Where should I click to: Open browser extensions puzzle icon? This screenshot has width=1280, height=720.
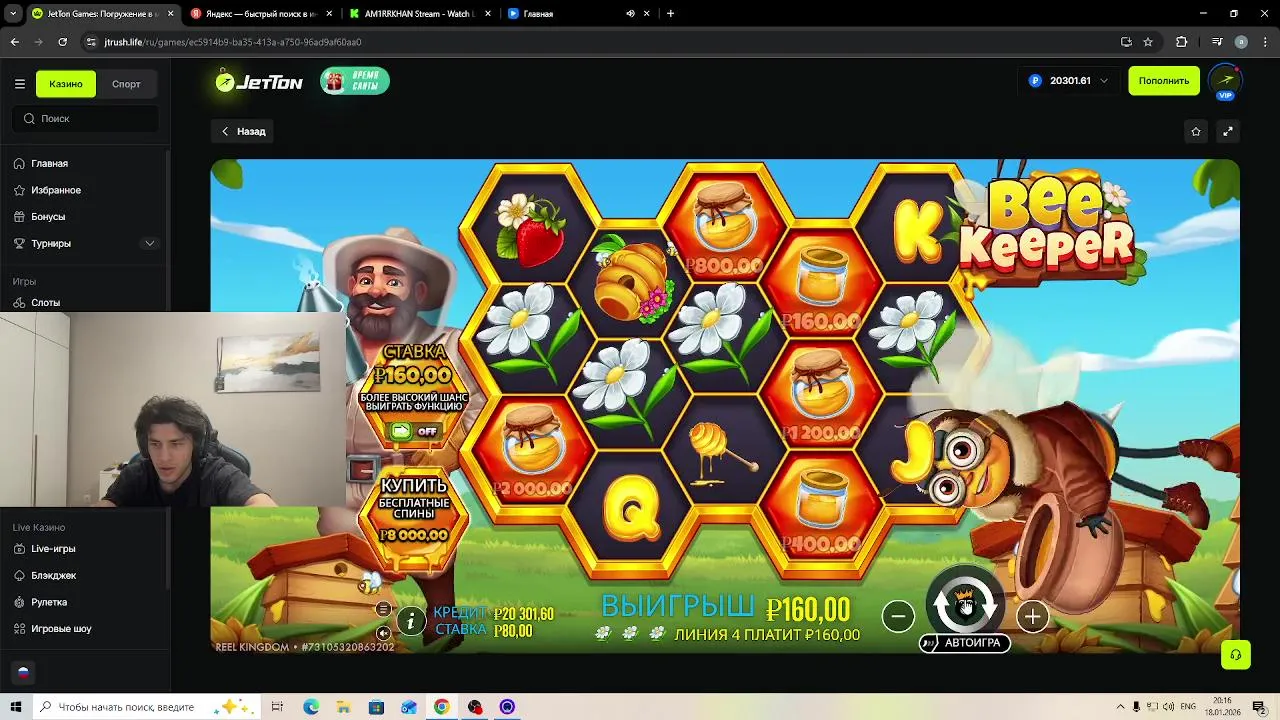click(x=1182, y=42)
